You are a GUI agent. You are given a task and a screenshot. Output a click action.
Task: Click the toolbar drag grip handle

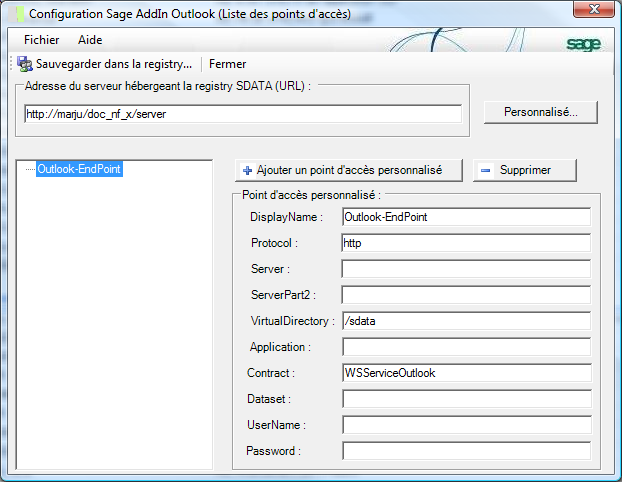(11, 63)
